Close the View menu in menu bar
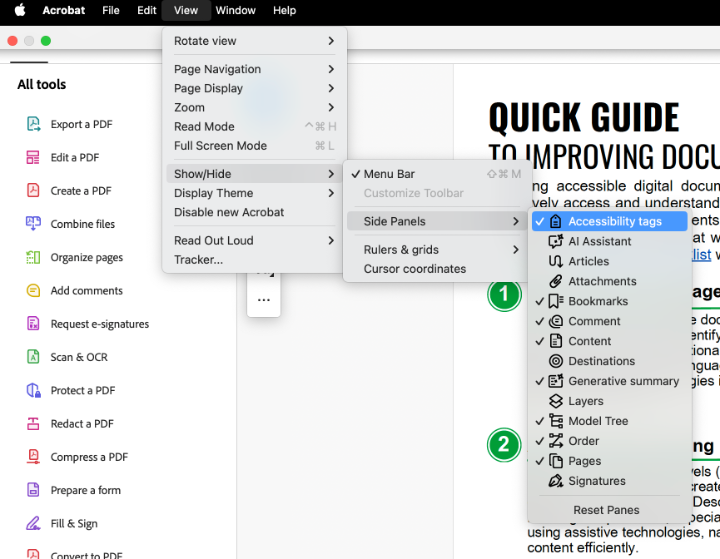This screenshot has height=559, width=720. pos(186,10)
